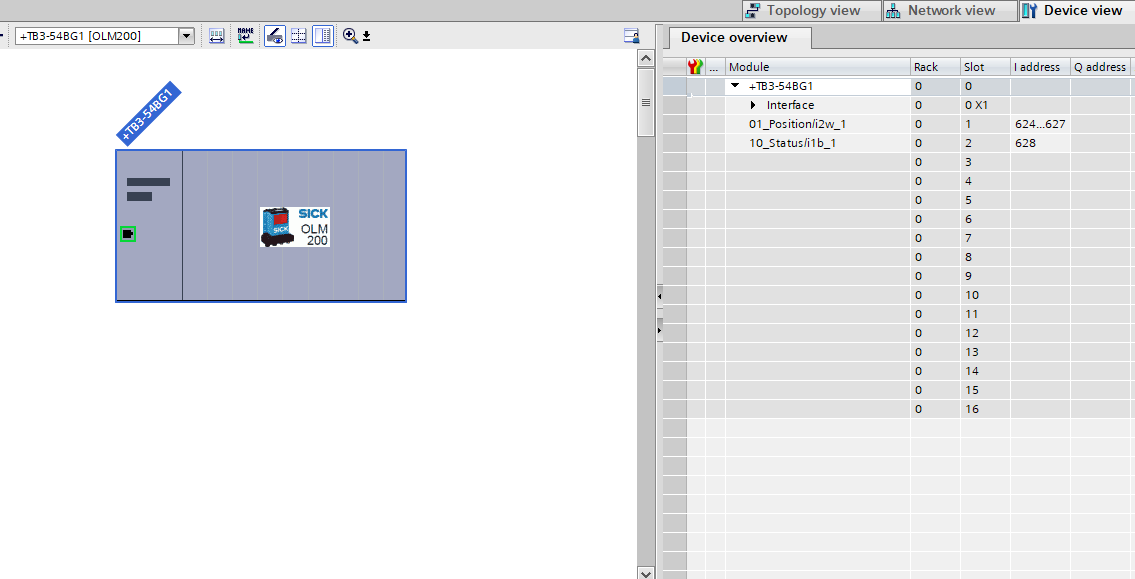Viewport: 1135px width, 579px height.
Task: Select the empty slot 10 row
Action: (x=899, y=295)
